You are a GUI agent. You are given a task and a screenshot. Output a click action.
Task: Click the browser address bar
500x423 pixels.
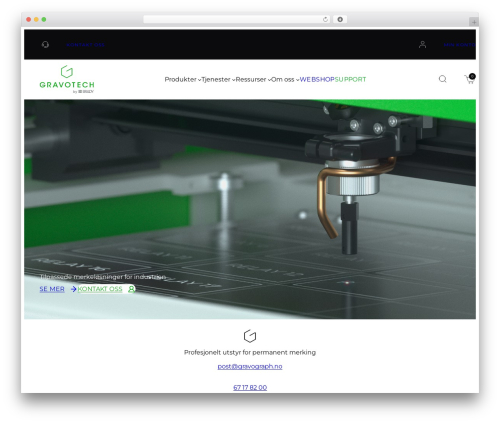pos(237,19)
